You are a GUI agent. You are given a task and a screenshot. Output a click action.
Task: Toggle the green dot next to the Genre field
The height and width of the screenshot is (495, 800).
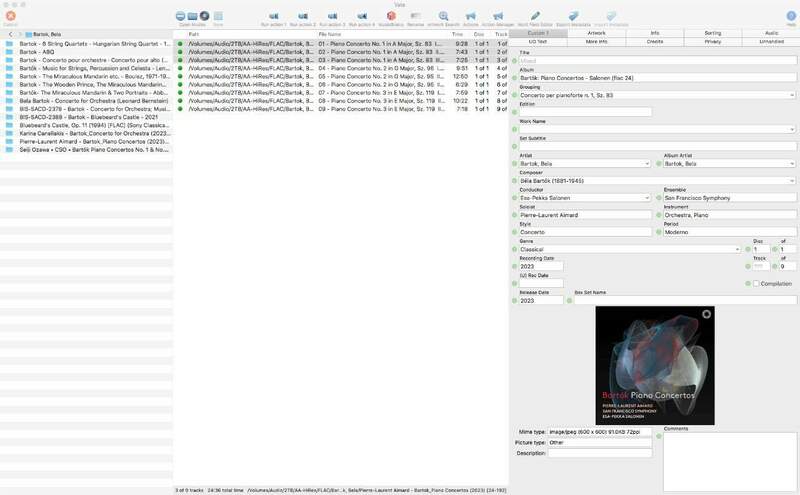click(512, 248)
